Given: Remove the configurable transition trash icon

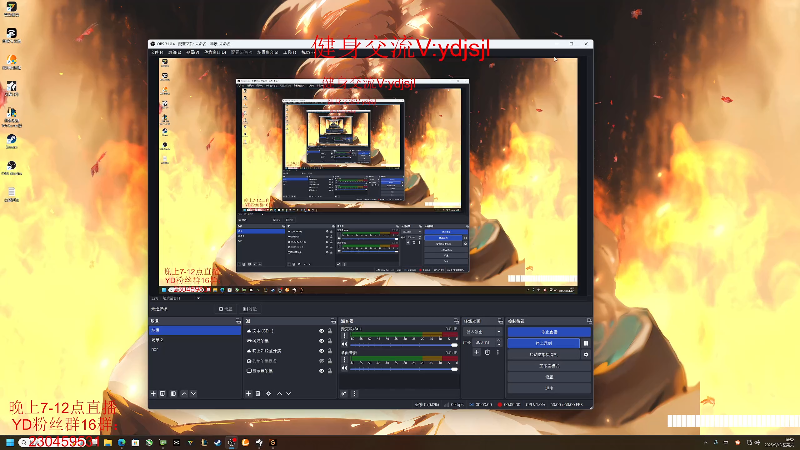Looking at the screenshot, I should click(487, 352).
